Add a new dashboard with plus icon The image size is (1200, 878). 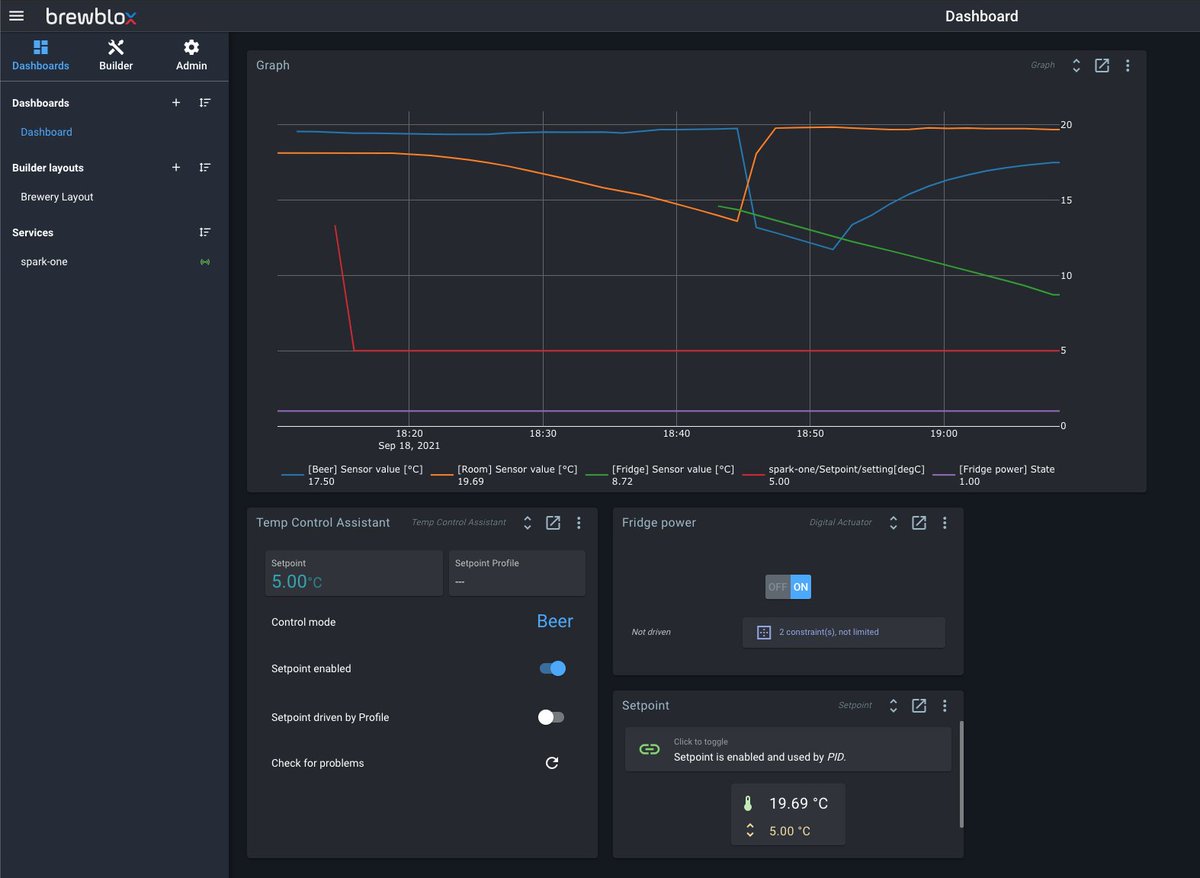(x=176, y=103)
